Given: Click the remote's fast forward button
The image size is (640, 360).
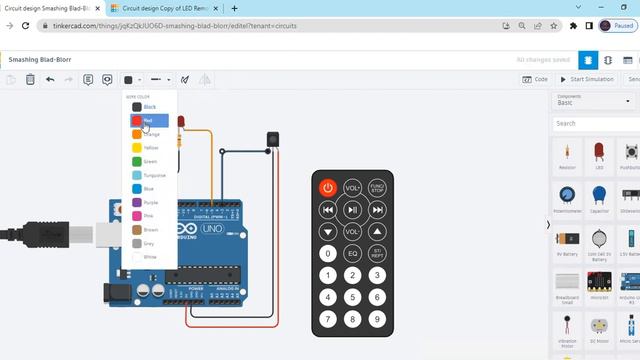Looking at the screenshot, I should click(x=377, y=210).
